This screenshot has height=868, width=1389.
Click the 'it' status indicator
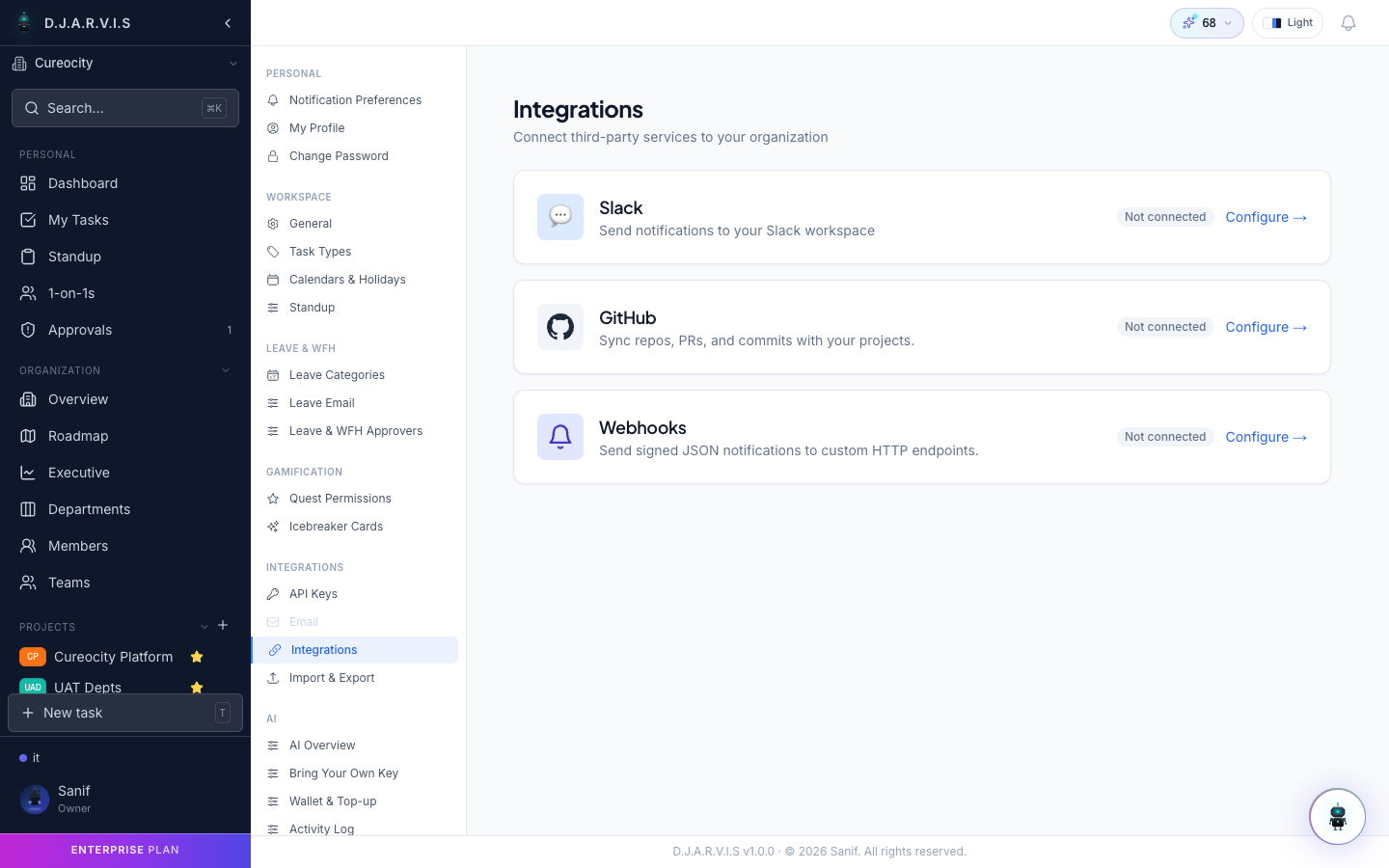click(30, 758)
